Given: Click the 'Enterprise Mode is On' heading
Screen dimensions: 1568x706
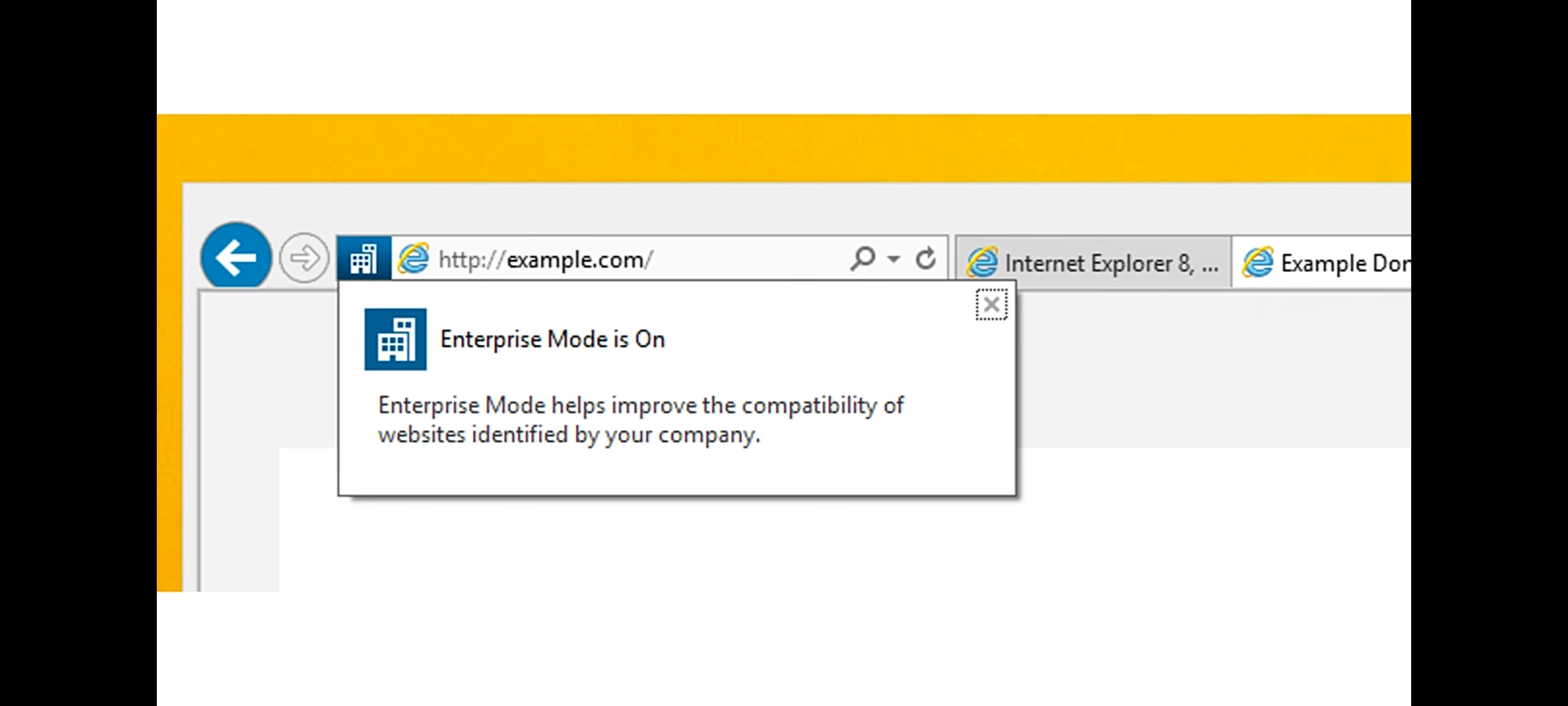Looking at the screenshot, I should pos(552,339).
